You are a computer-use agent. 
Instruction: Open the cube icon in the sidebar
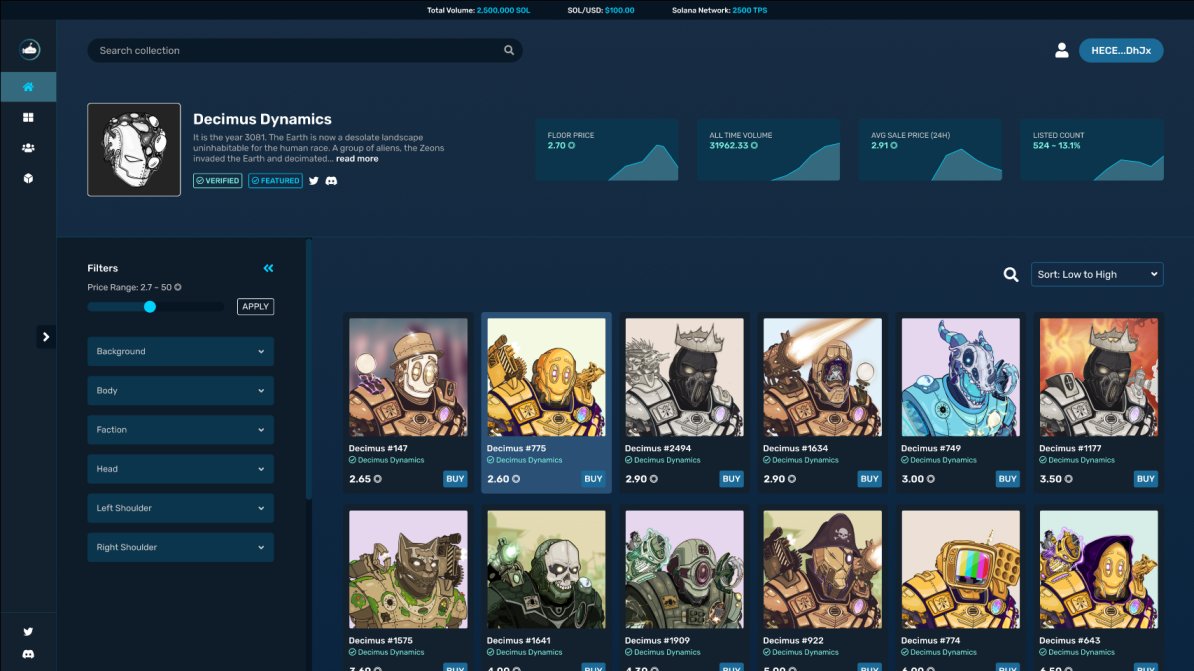coord(28,178)
